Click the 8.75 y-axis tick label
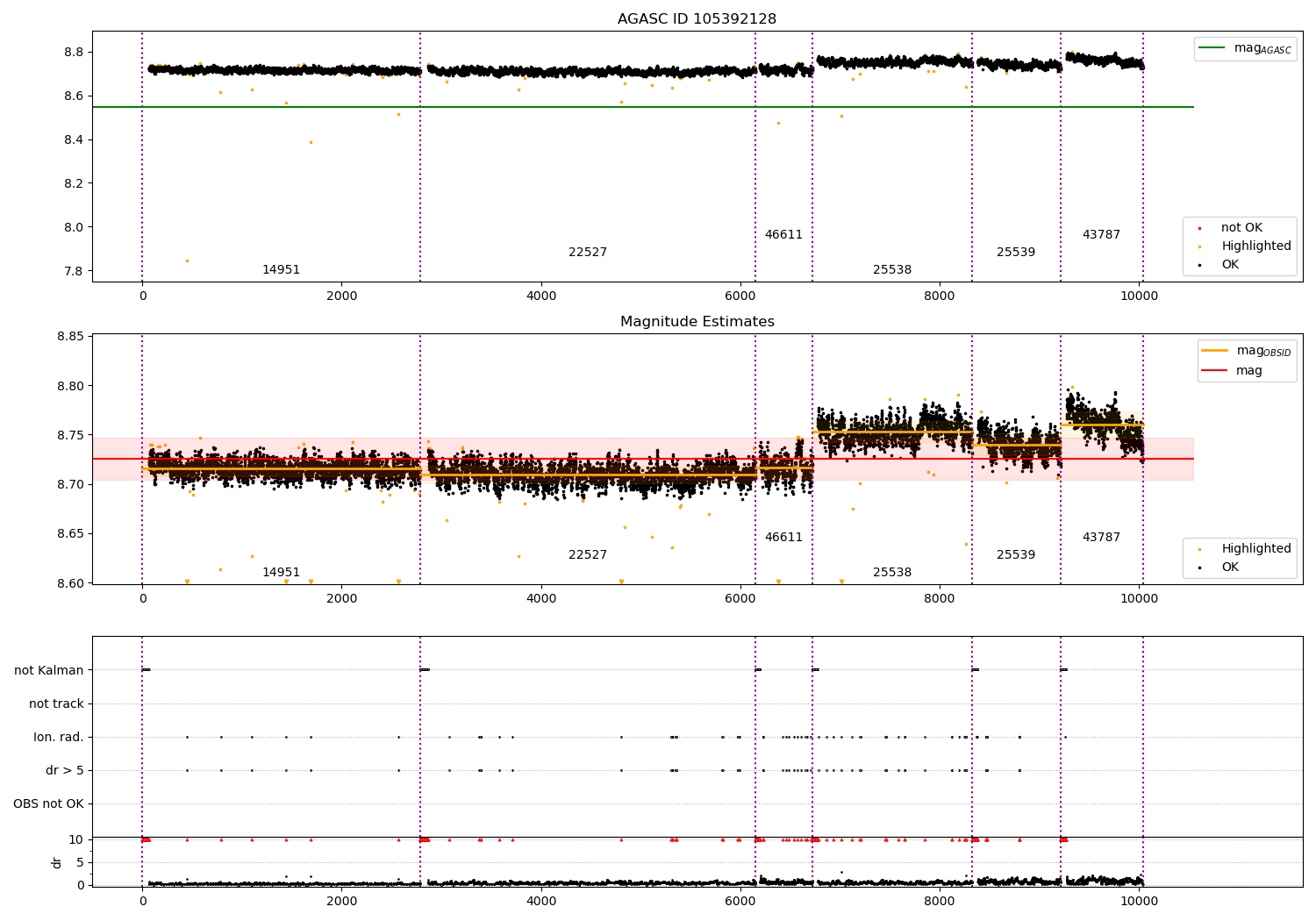Image resolution: width=1316 pixels, height=921 pixels. [x=69, y=436]
